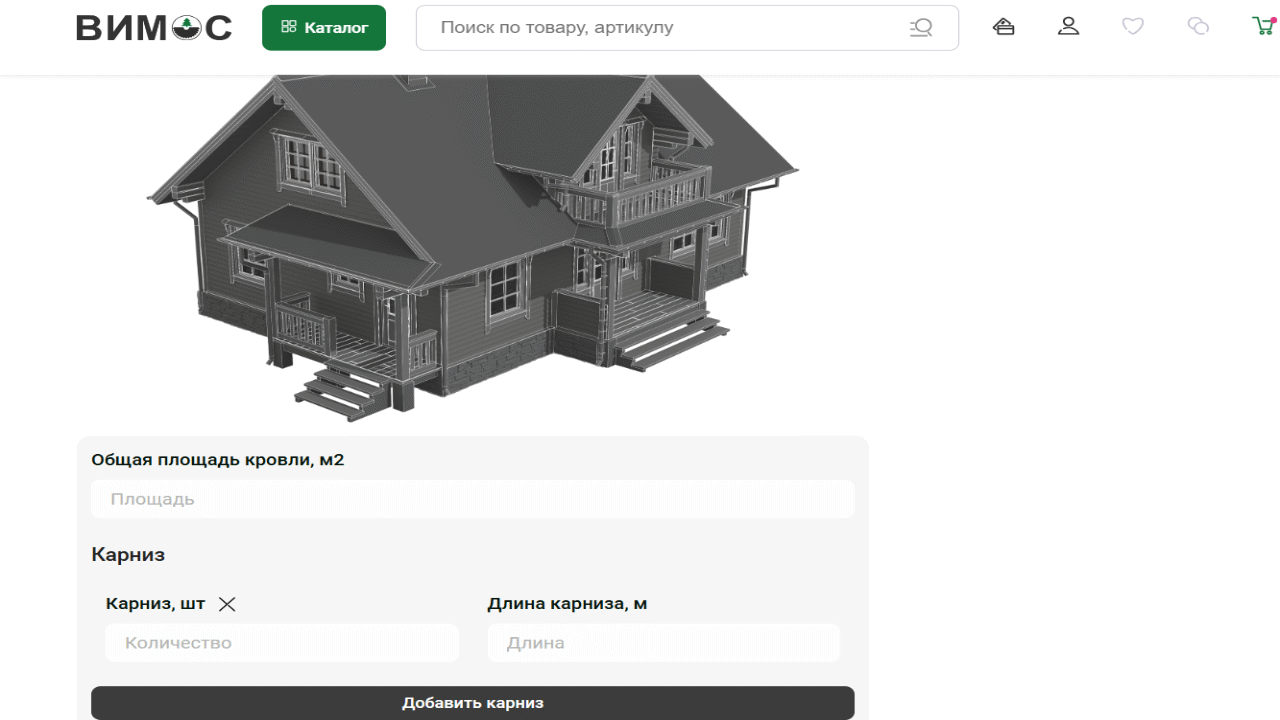The height and width of the screenshot is (720, 1280).
Task: Click the Количество input field
Action: 282,643
